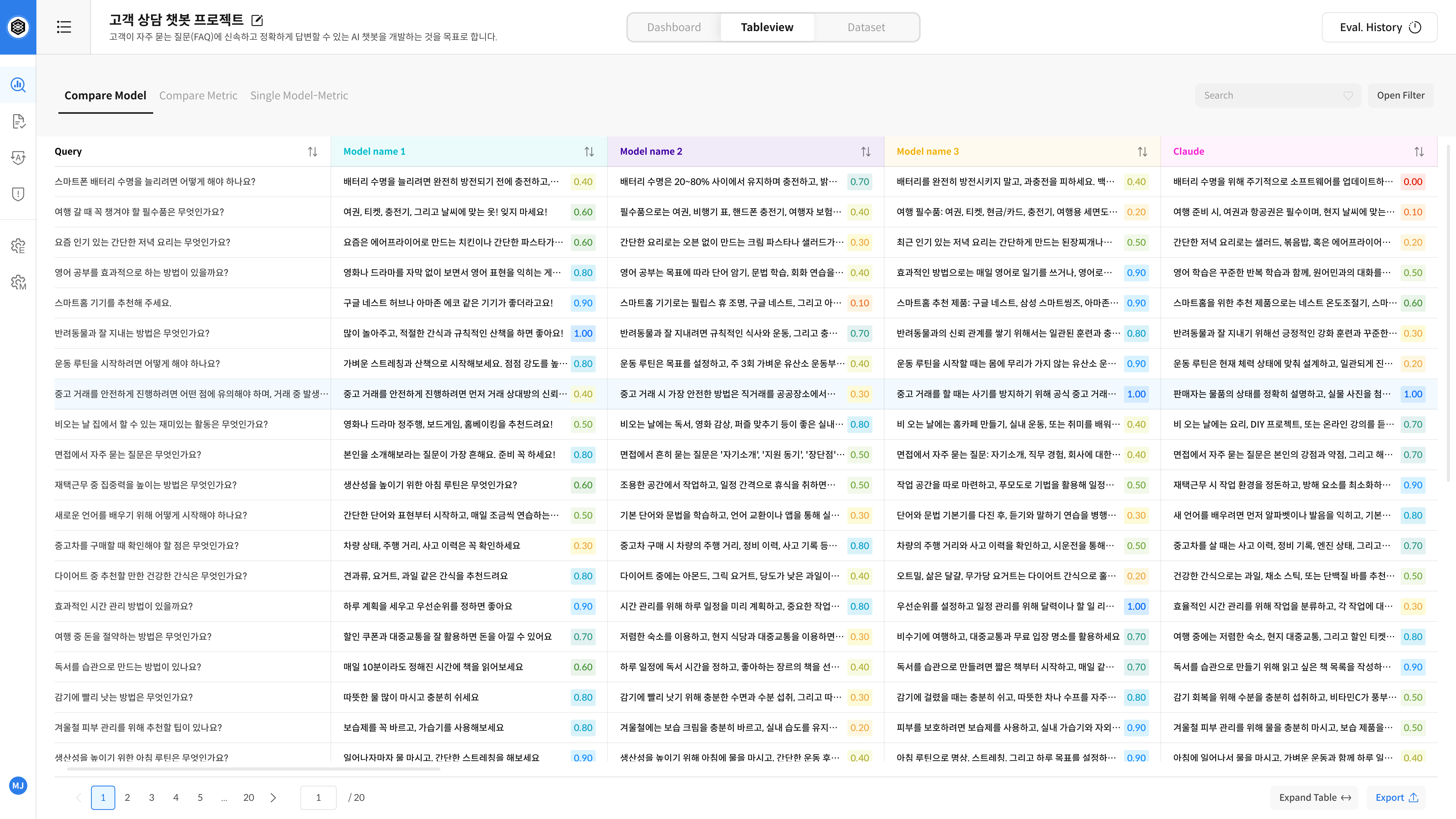Image resolution: width=1456 pixels, height=819 pixels.
Task: Click the horizontal table scrollbar
Action: [253, 769]
